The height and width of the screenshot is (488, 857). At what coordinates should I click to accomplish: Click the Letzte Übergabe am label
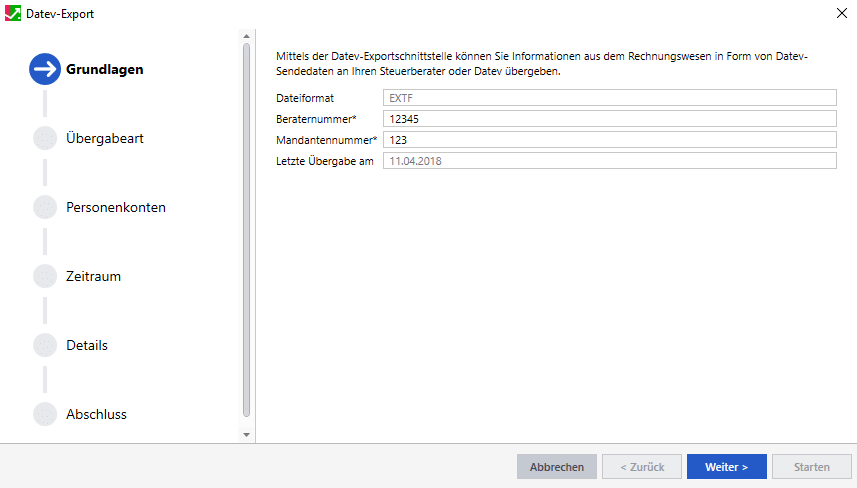325,161
